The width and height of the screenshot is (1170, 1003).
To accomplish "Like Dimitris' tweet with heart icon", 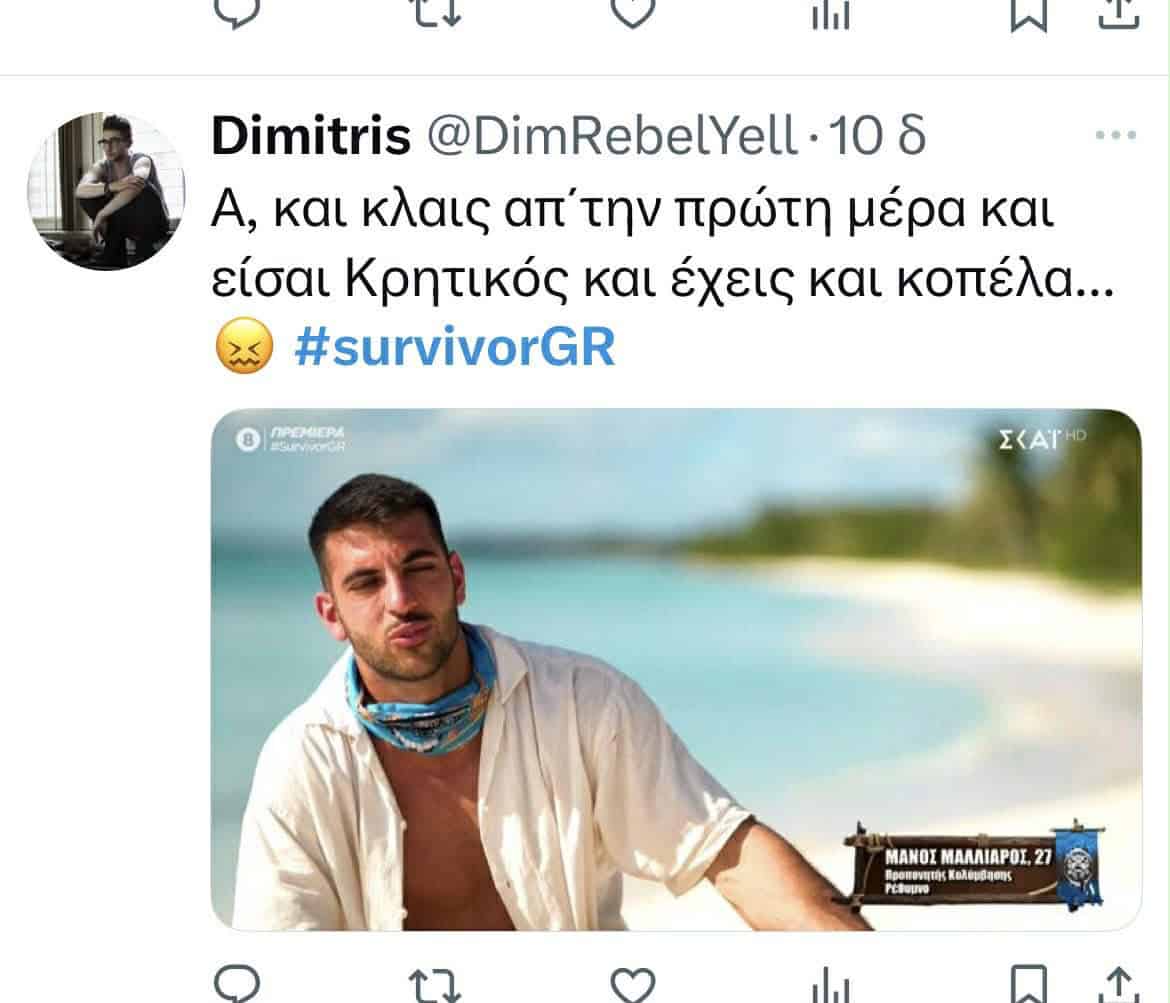I will point(633,985).
